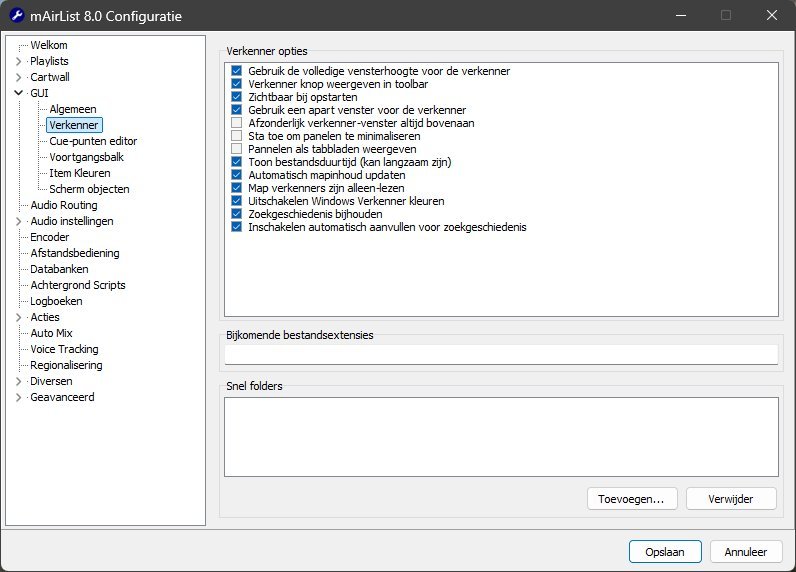Screen dimensions: 796x572
Task: Click the Annuleer button
Action: [746, 551]
